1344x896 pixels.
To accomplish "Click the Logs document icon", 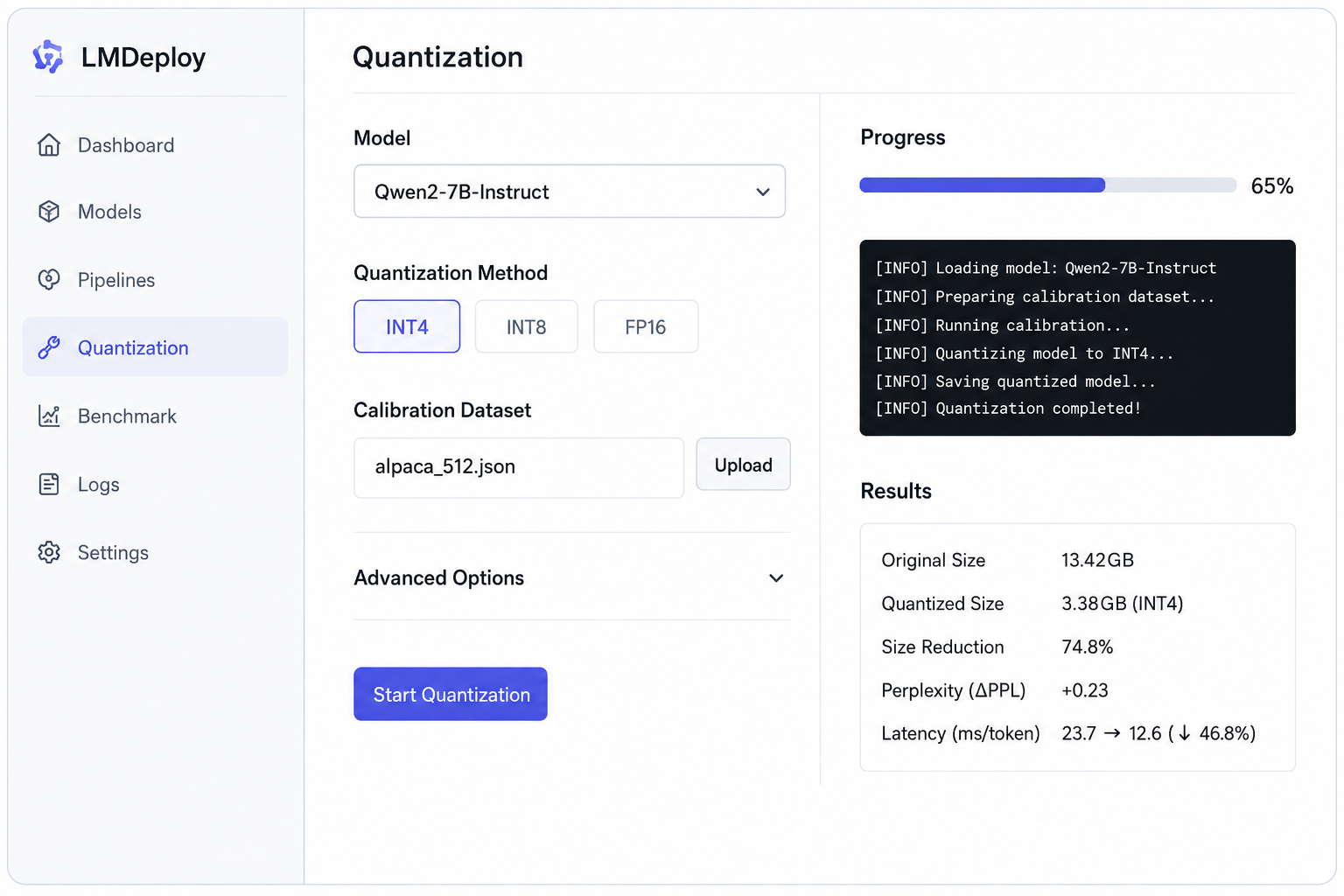I will (x=49, y=484).
